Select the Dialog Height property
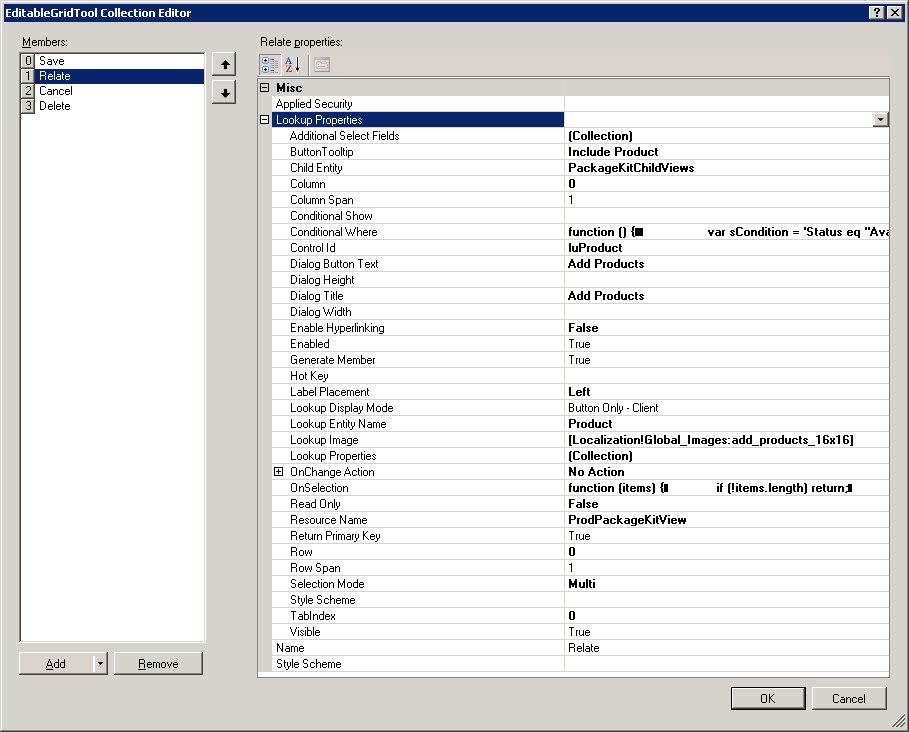Viewport: 909px width, 732px height. pyautogui.click(x=322, y=280)
